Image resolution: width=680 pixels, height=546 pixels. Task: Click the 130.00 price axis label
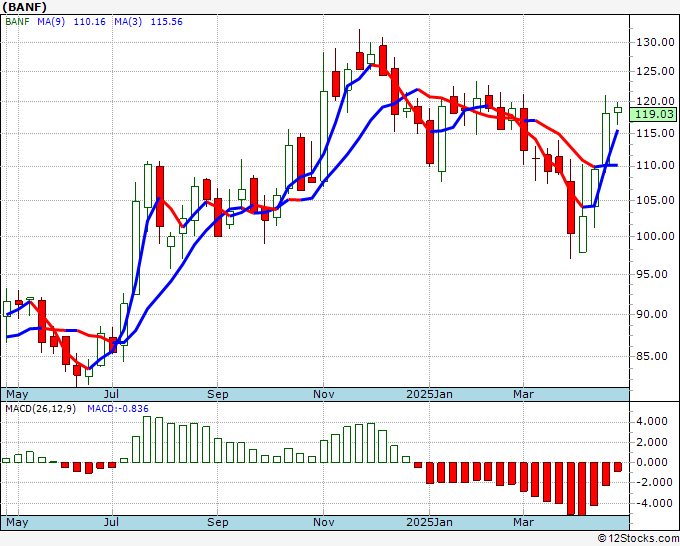coord(655,43)
